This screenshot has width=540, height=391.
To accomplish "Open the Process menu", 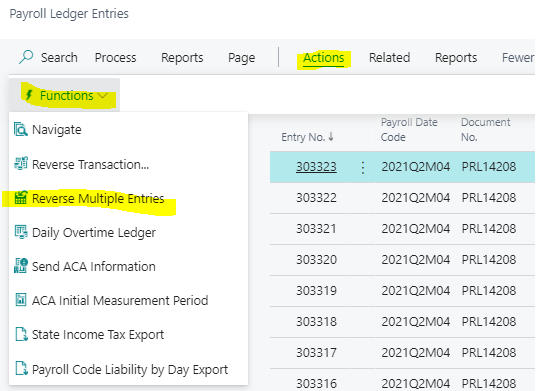I will [115, 58].
